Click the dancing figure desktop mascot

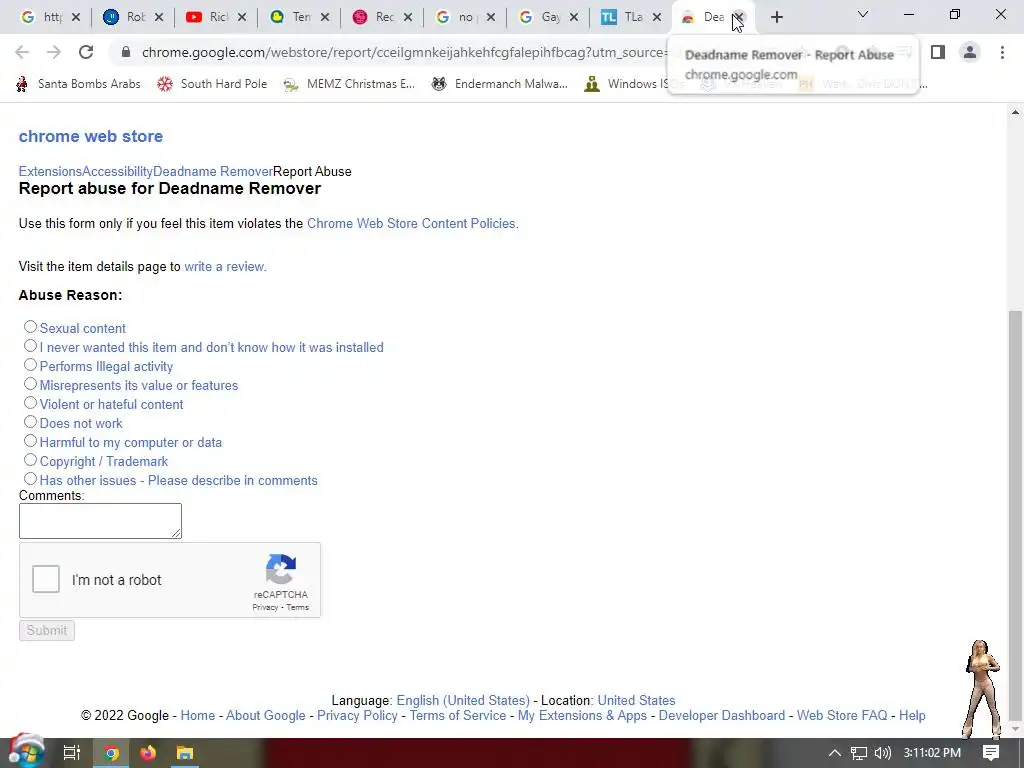coord(983,689)
